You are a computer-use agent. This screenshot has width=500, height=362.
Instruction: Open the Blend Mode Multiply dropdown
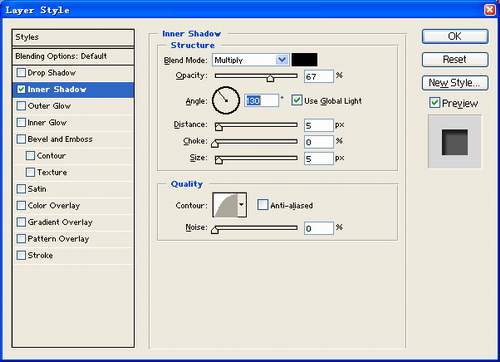[x=250, y=60]
